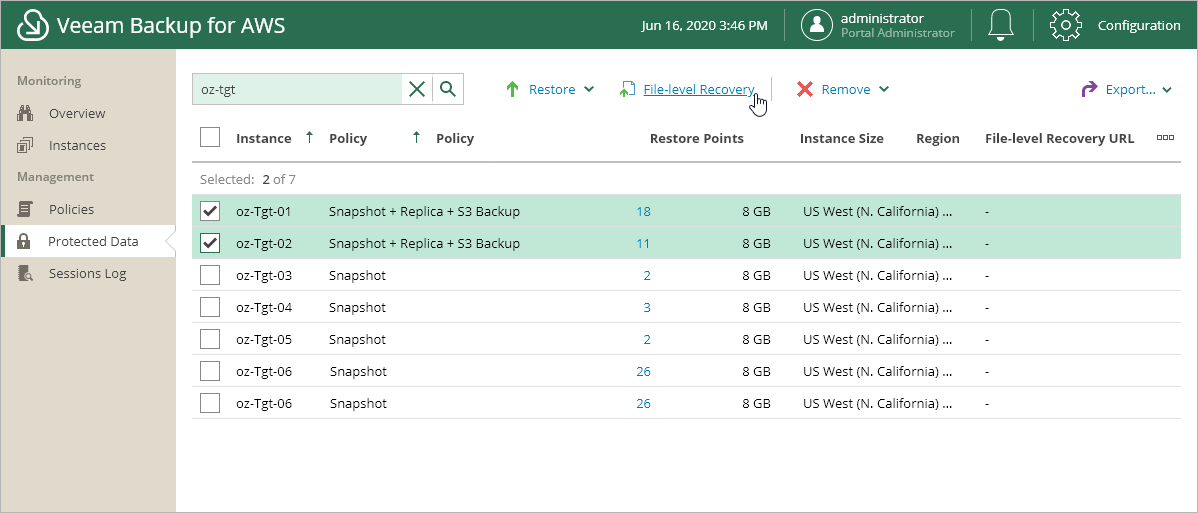Click the Export... button label
1198x513 pixels.
coord(1130,89)
